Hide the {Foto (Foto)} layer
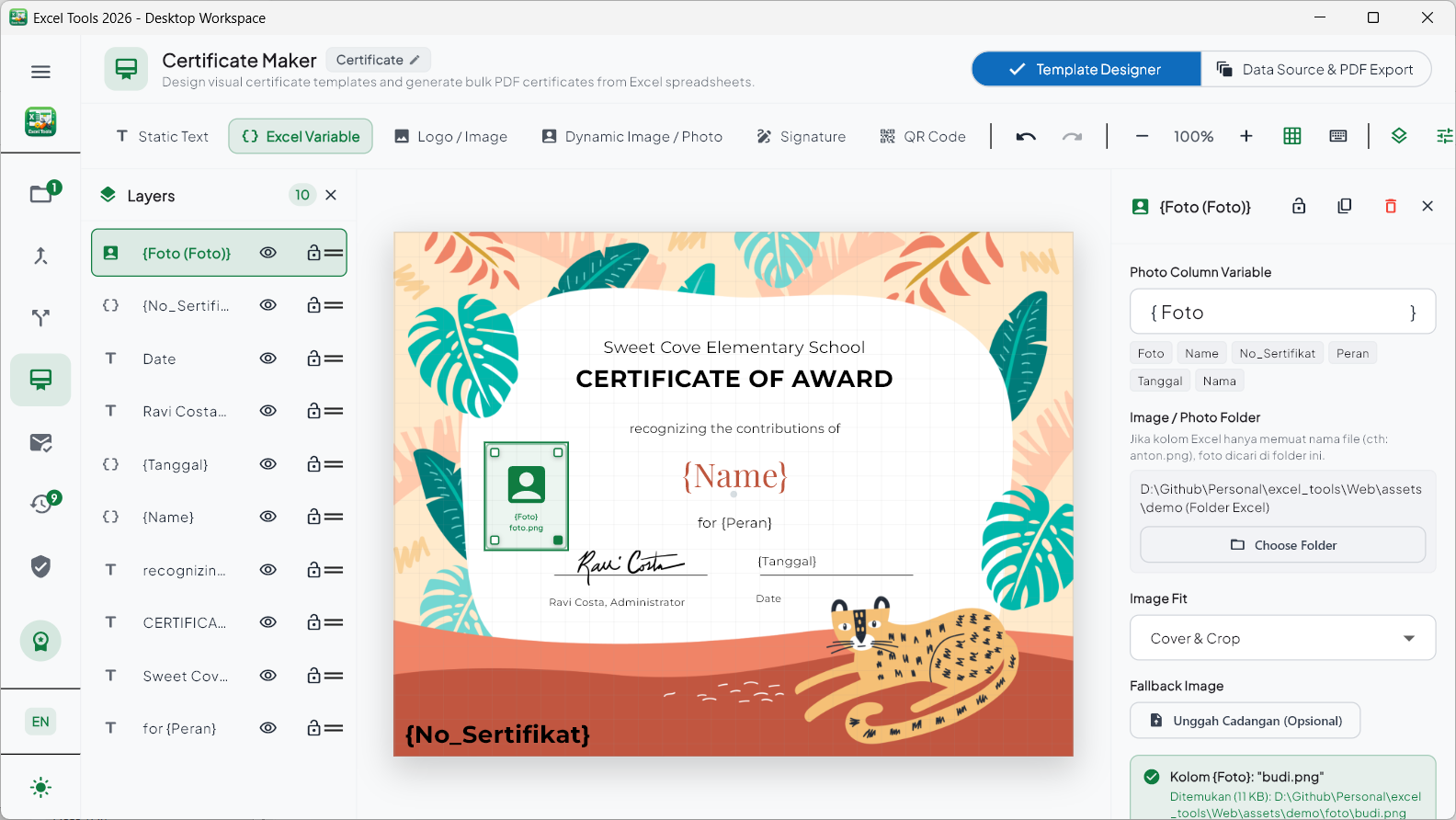This screenshot has height=820, width=1456. click(268, 253)
